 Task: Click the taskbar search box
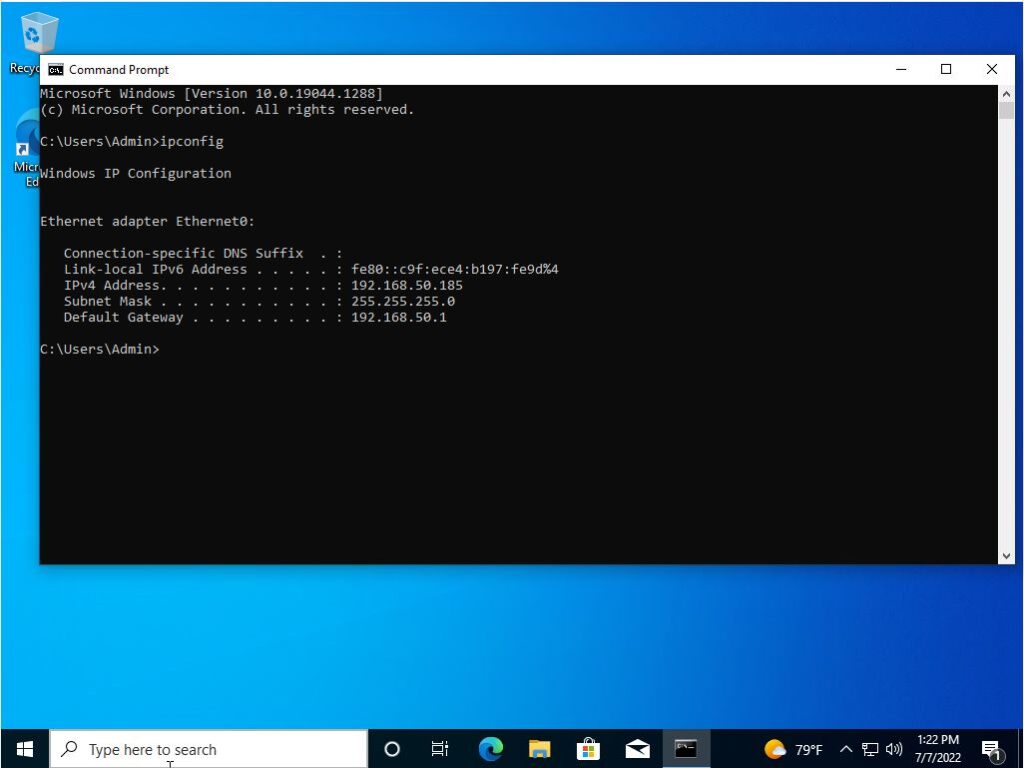click(208, 749)
